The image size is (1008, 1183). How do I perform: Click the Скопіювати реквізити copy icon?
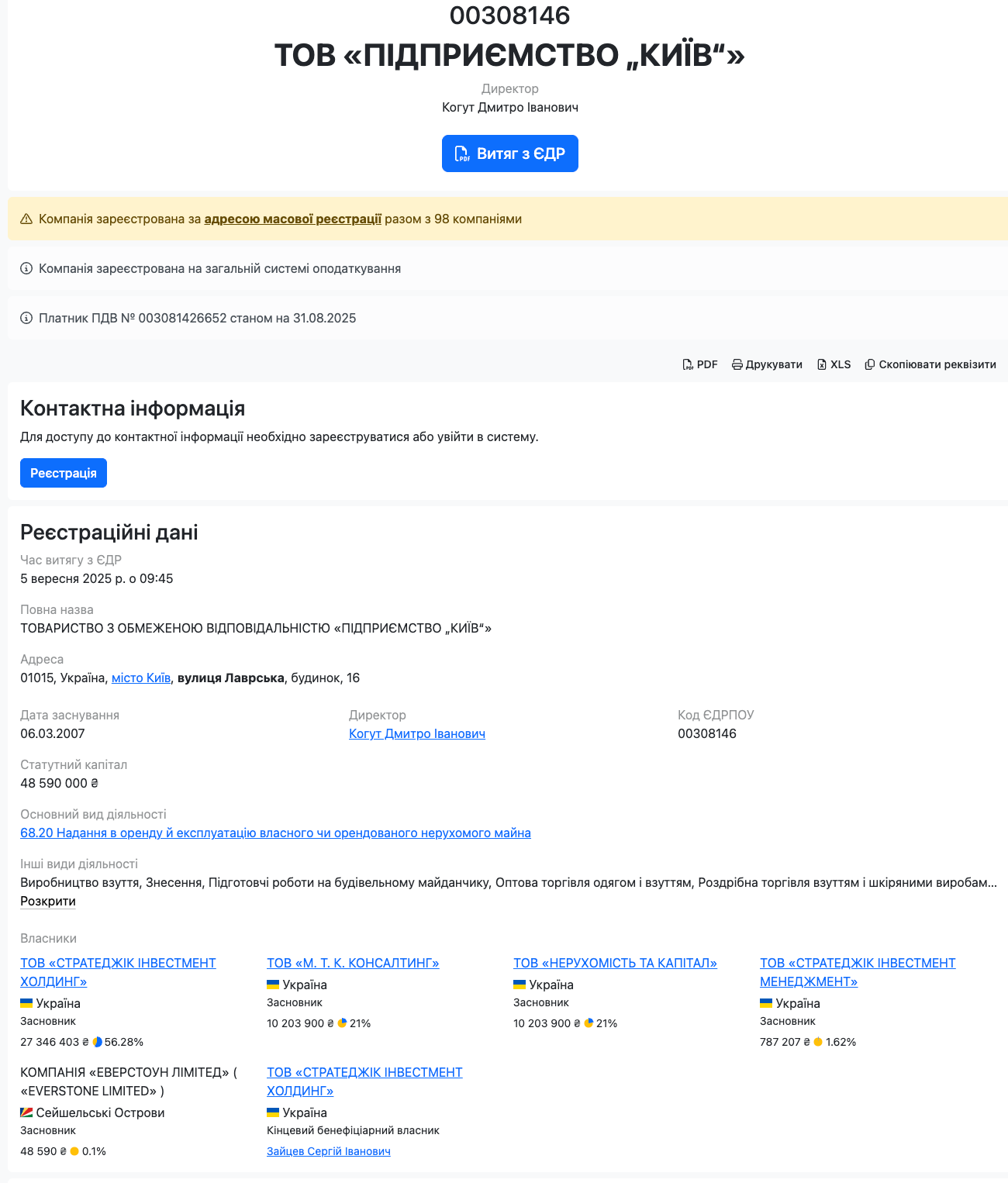coord(870,364)
